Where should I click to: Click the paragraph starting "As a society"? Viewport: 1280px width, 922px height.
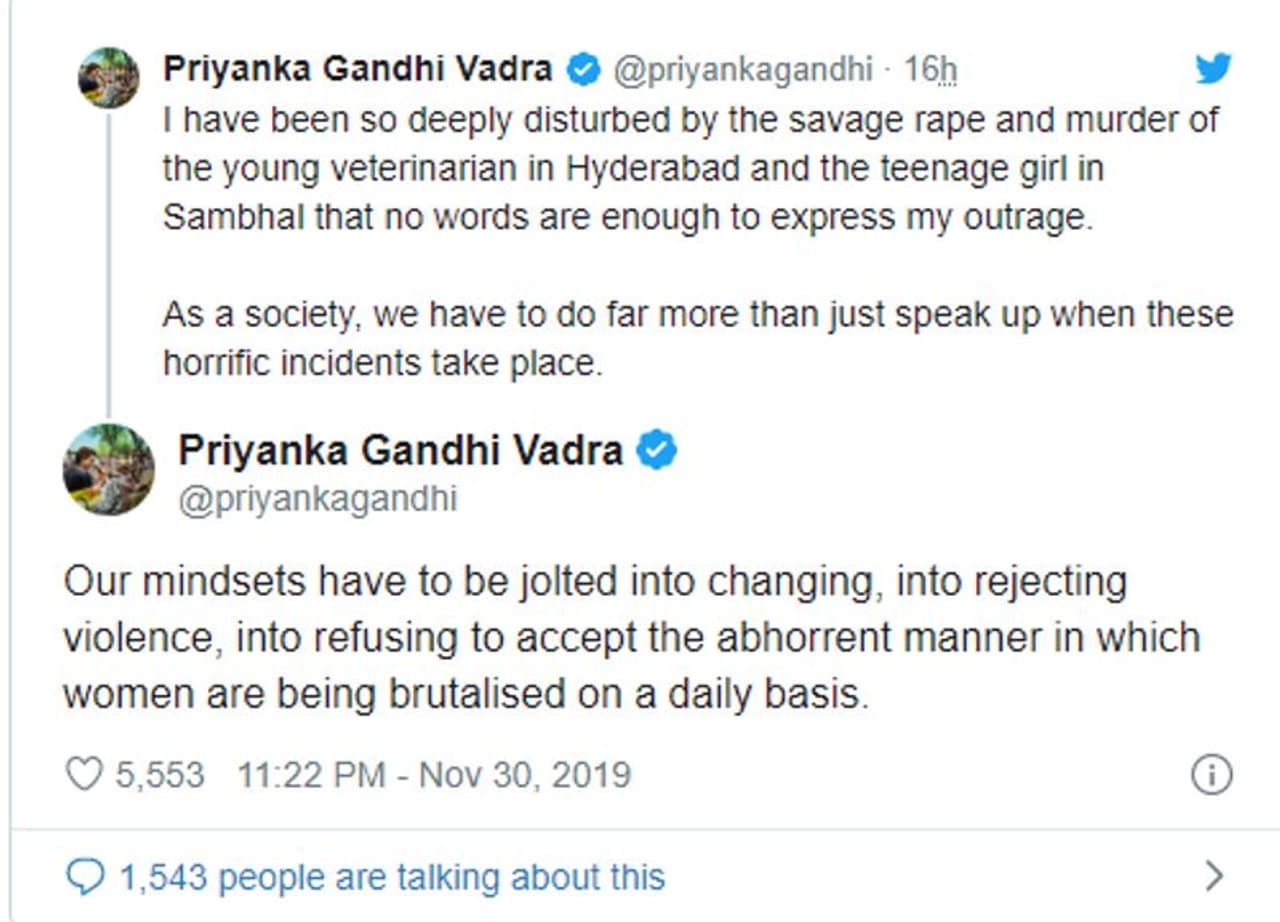[697, 338]
